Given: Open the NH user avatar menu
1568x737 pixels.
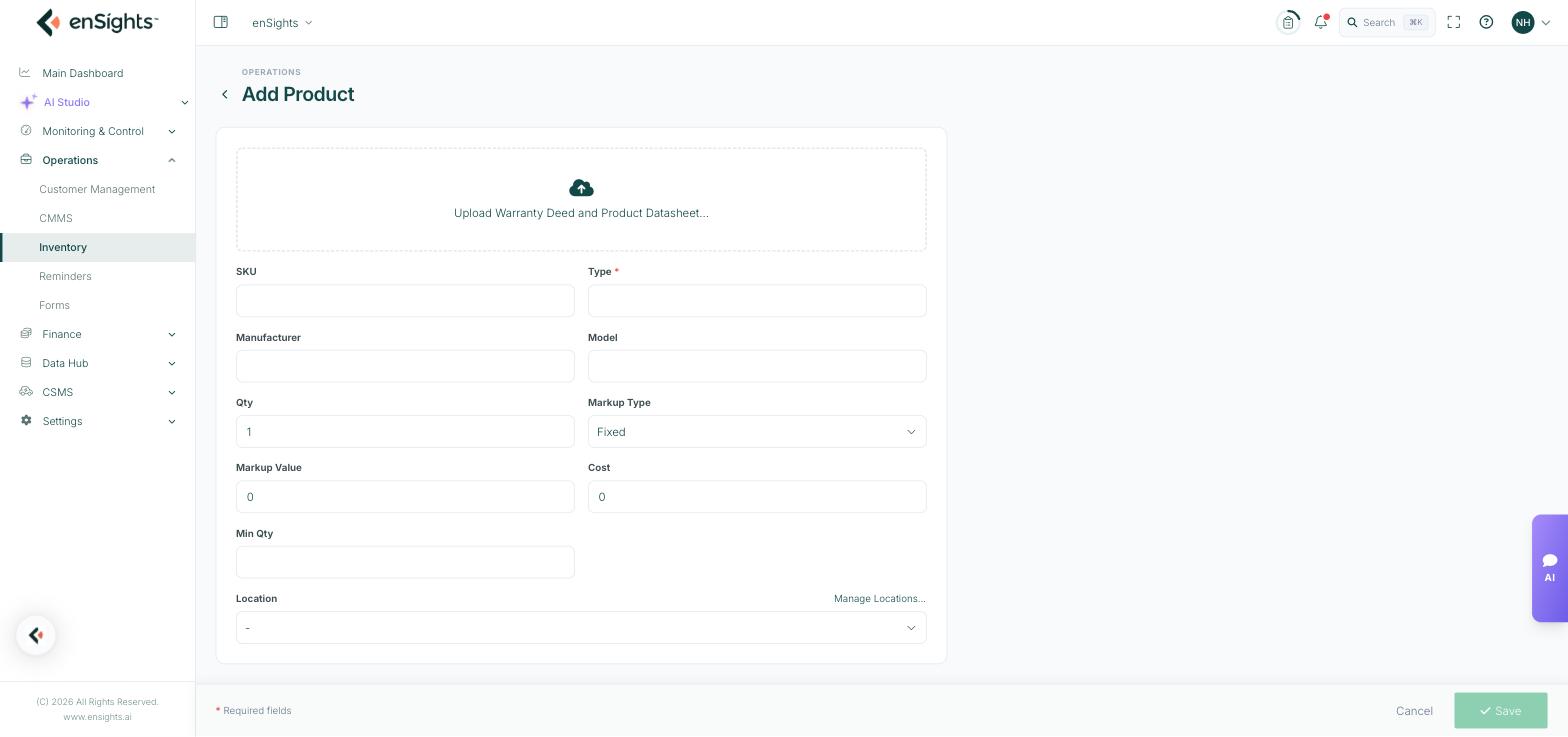Looking at the screenshot, I should coord(1530,22).
